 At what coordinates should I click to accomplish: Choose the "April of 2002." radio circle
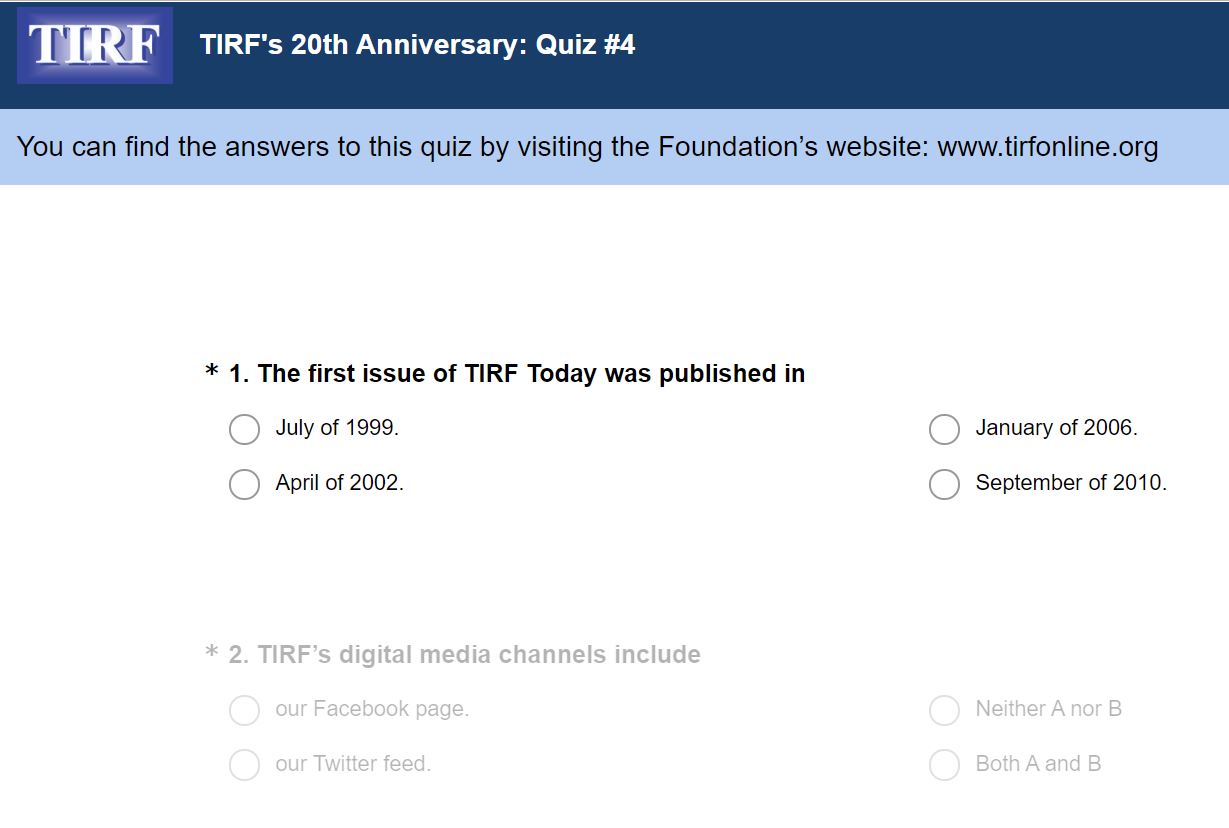pyautogui.click(x=244, y=484)
